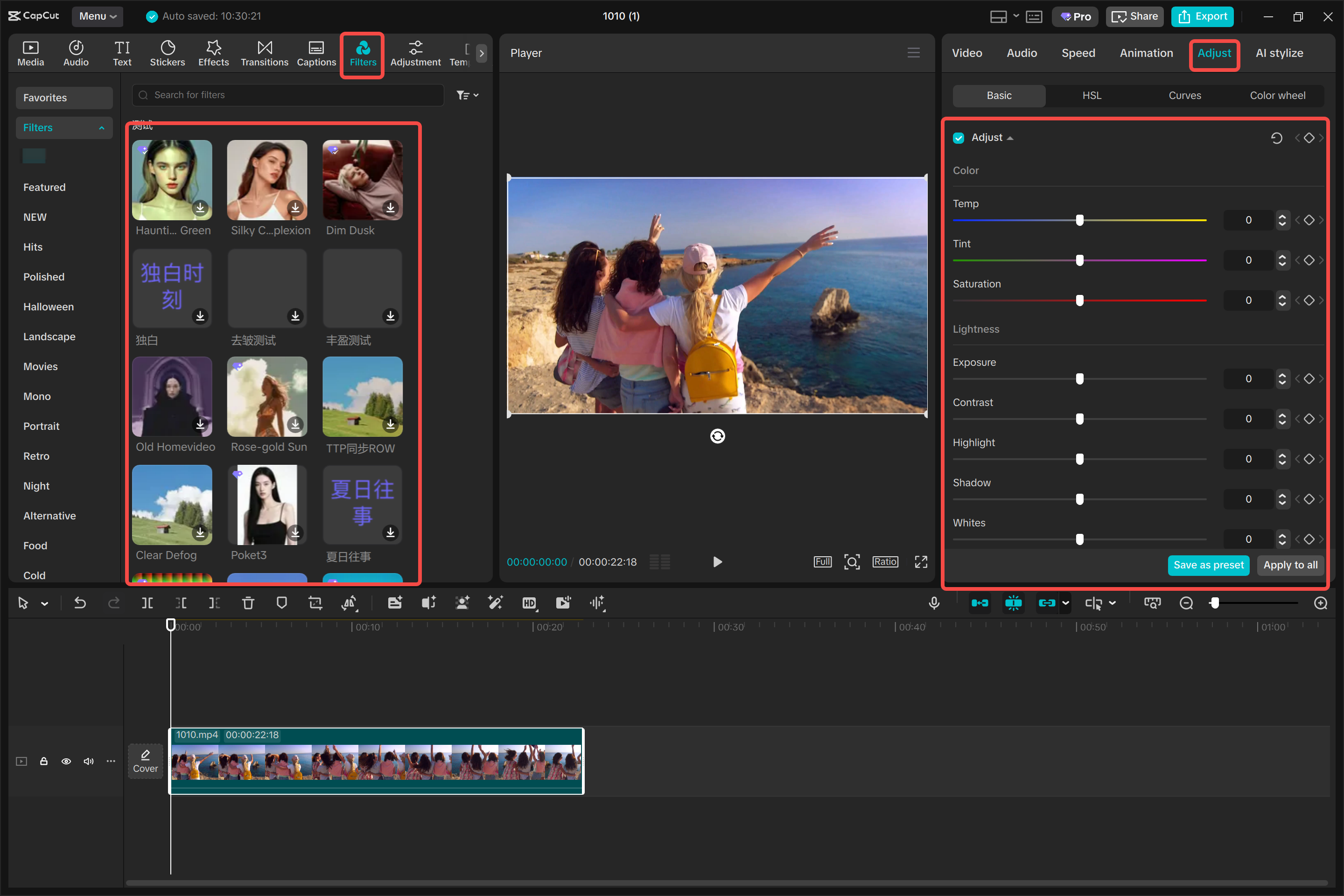Click the HD enhance icon
The height and width of the screenshot is (896, 1344).
click(530, 603)
